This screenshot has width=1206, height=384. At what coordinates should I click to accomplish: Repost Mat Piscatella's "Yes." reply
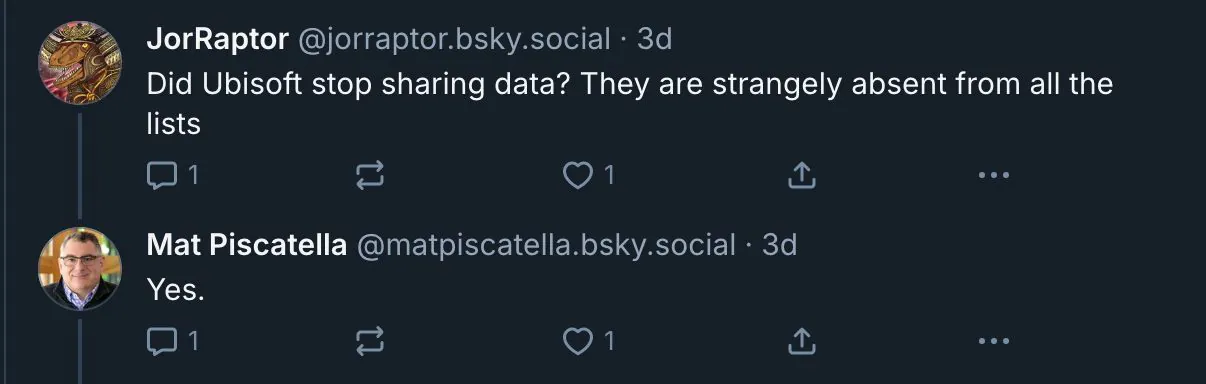pos(369,343)
